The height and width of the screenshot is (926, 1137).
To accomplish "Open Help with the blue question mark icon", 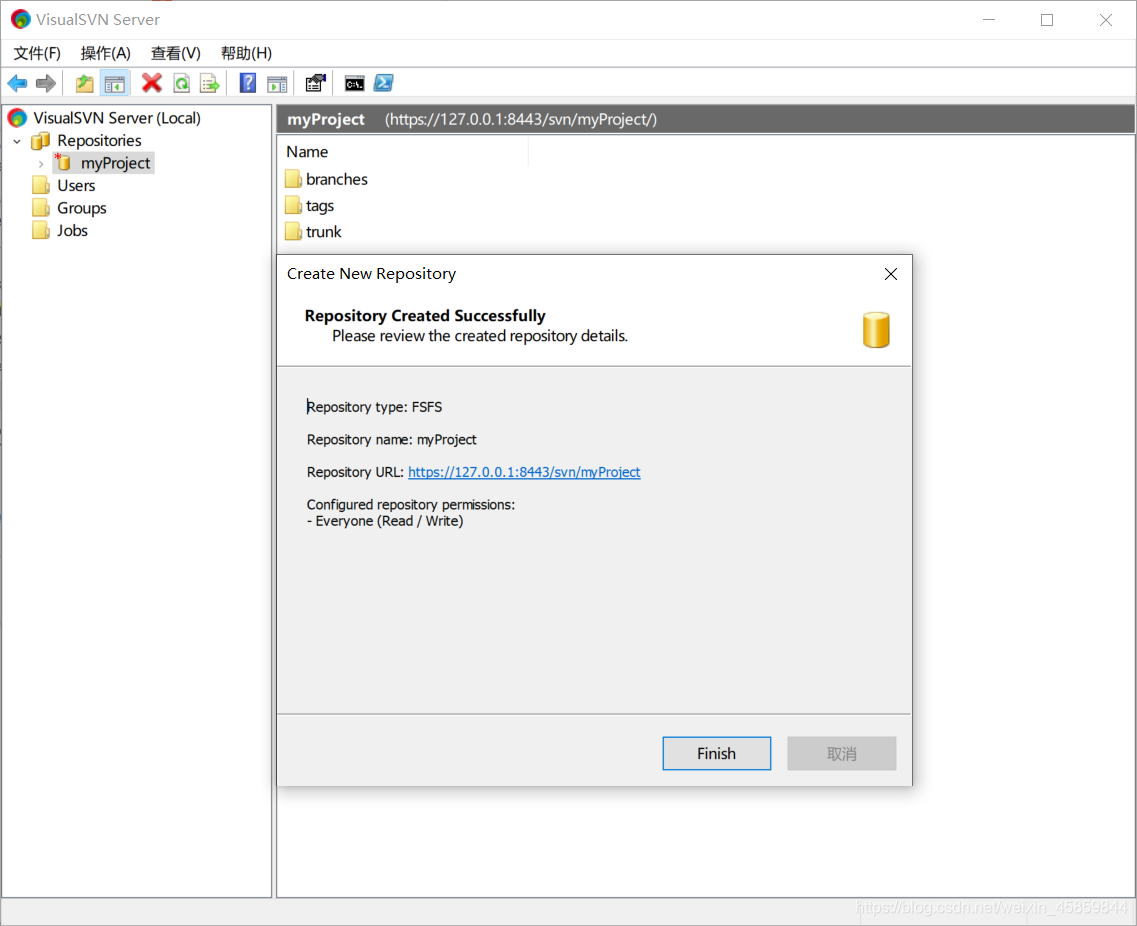I will pos(248,83).
